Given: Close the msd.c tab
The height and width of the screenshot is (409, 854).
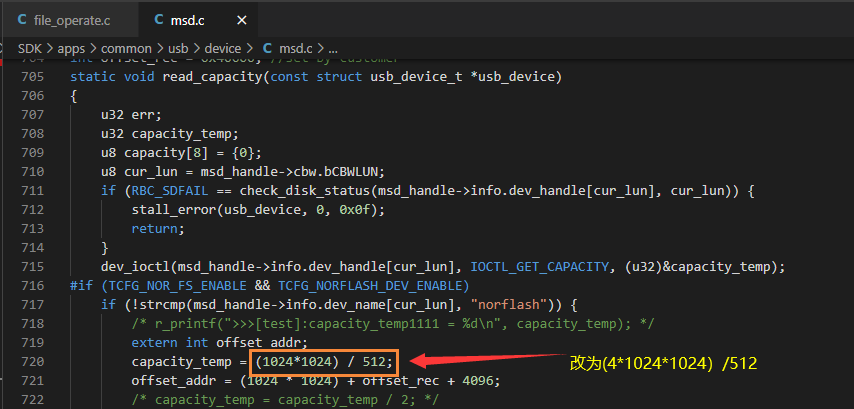Looking at the screenshot, I should [x=242, y=21].
